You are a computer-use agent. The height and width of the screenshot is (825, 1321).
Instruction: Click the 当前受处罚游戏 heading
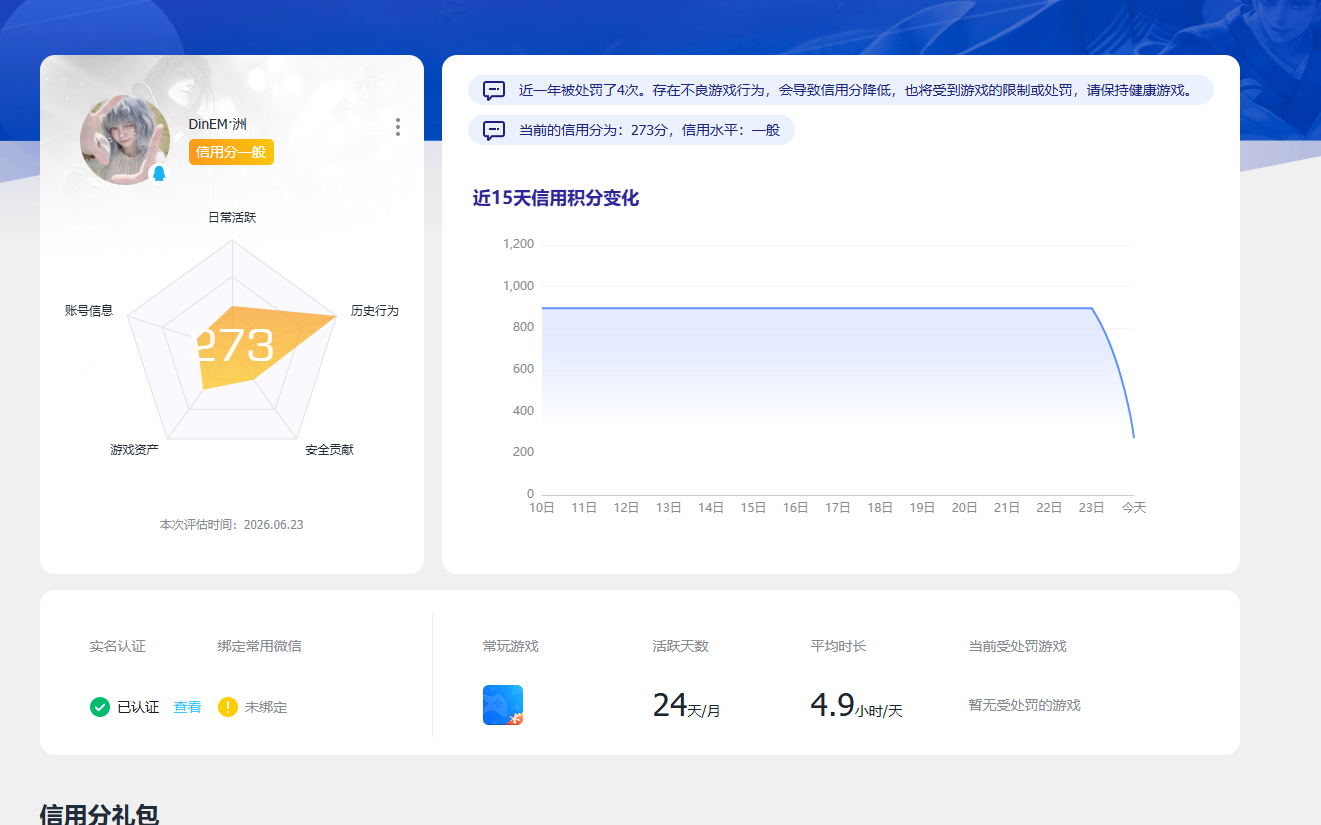(x=1017, y=646)
